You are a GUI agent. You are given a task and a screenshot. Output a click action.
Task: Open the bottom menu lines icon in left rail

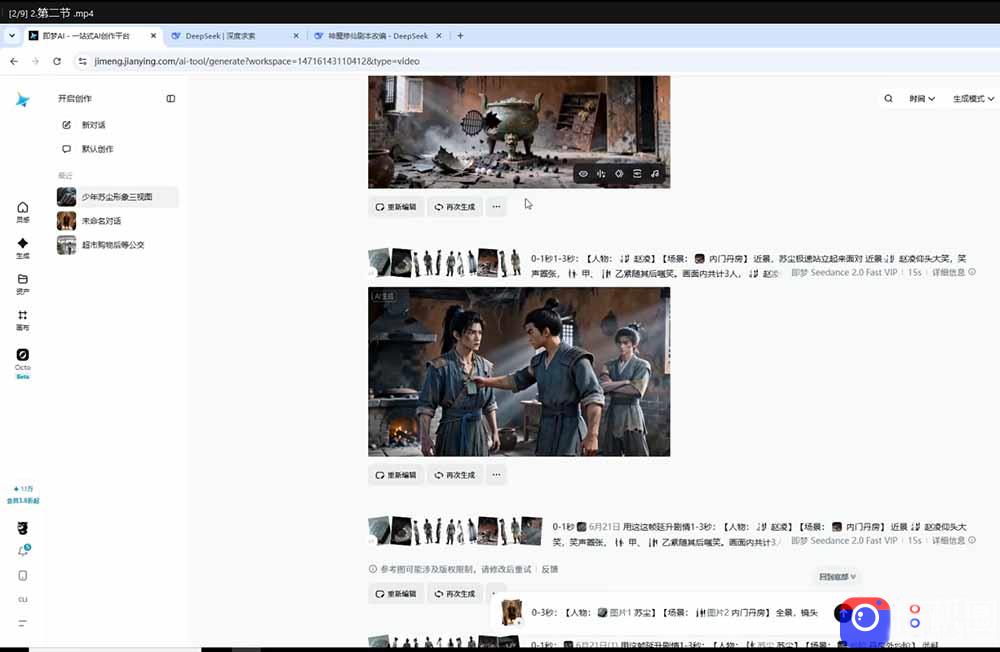pos(22,623)
